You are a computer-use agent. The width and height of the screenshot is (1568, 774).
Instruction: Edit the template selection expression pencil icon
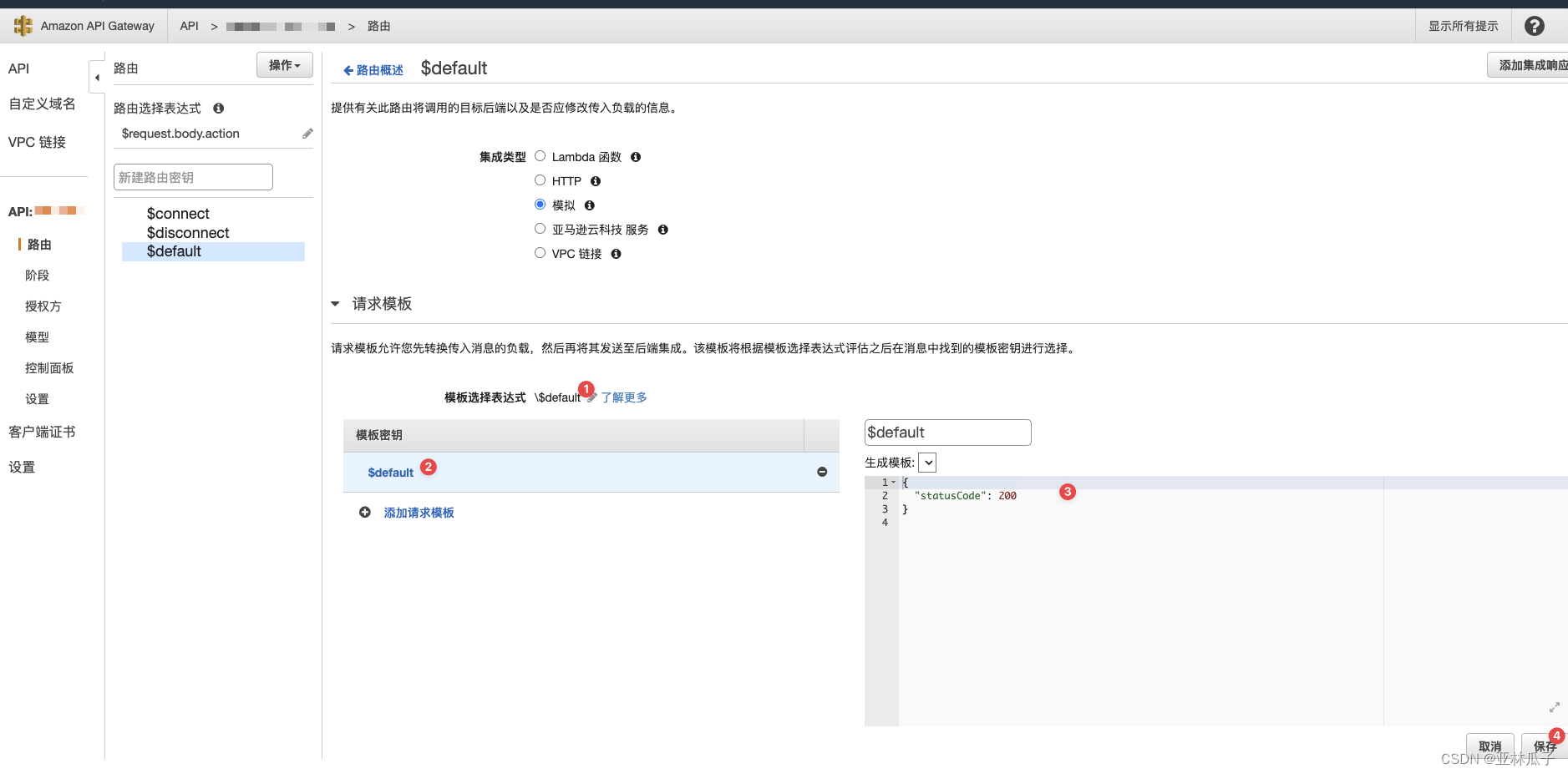point(591,398)
